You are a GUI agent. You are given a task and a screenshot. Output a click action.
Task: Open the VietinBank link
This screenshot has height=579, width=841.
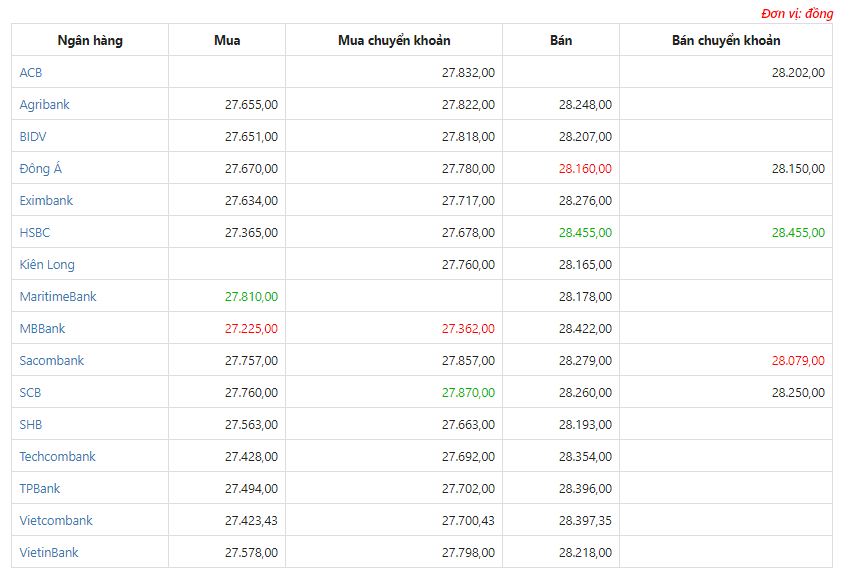[49, 552]
